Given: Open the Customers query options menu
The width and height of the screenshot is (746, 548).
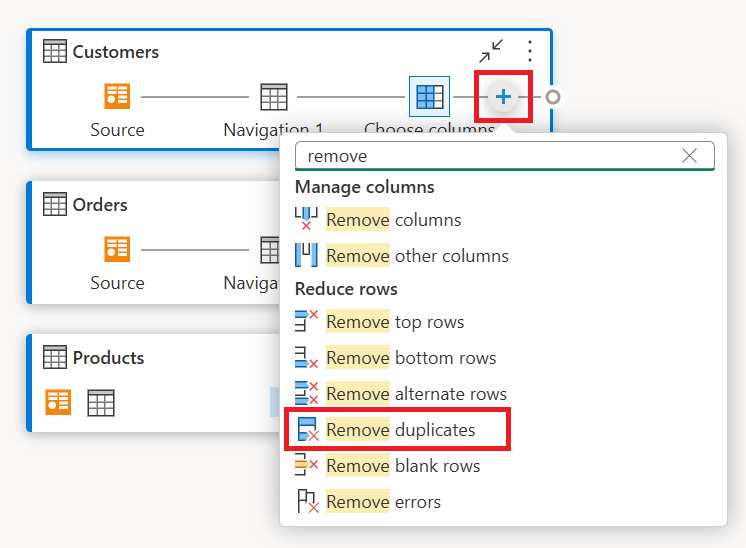Looking at the screenshot, I should click(530, 51).
